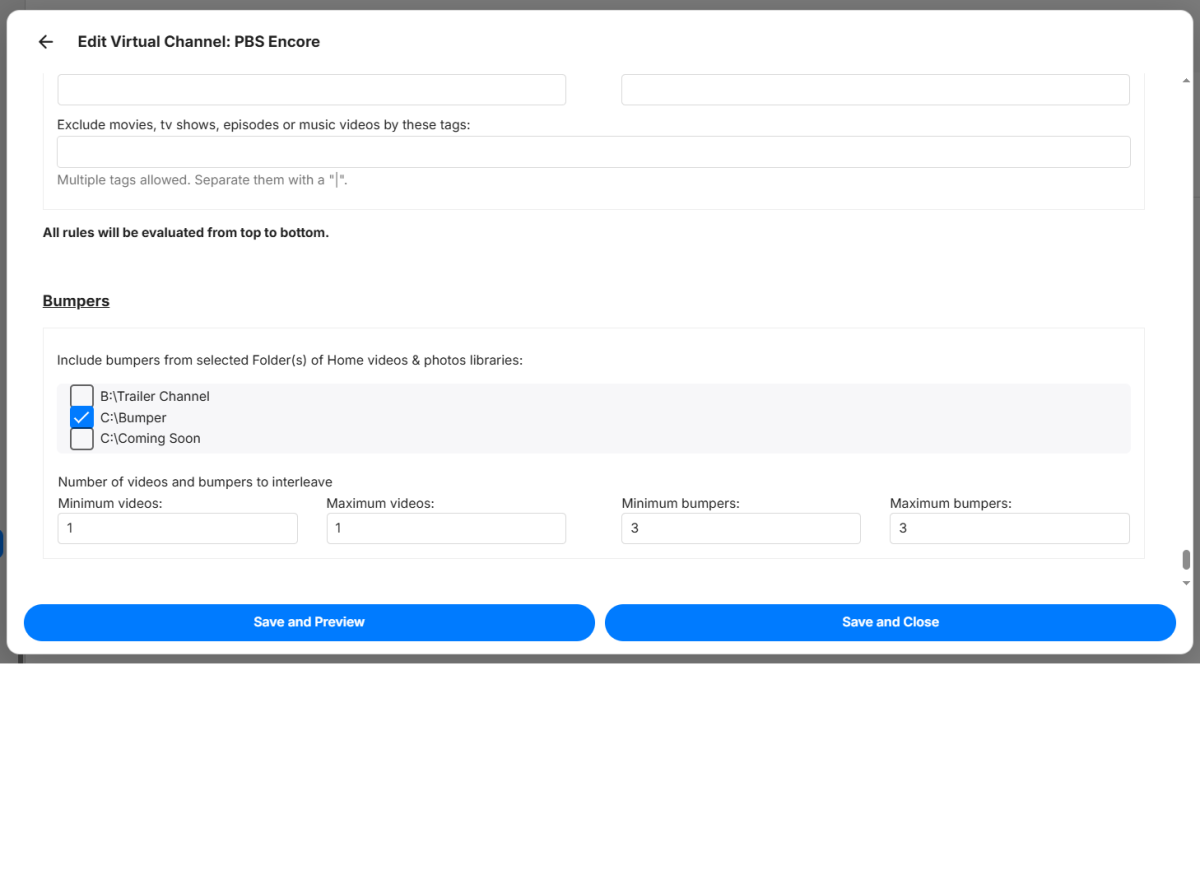Click the scrollbar down arrow

(x=1186, y=583)
